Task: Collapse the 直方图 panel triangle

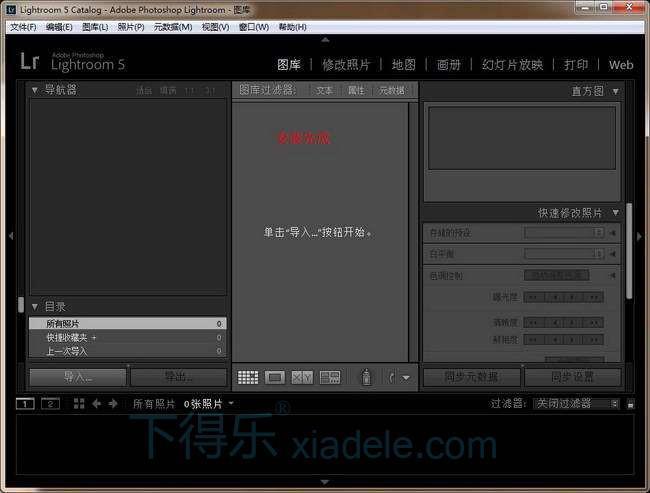Action: coord(616,91)
